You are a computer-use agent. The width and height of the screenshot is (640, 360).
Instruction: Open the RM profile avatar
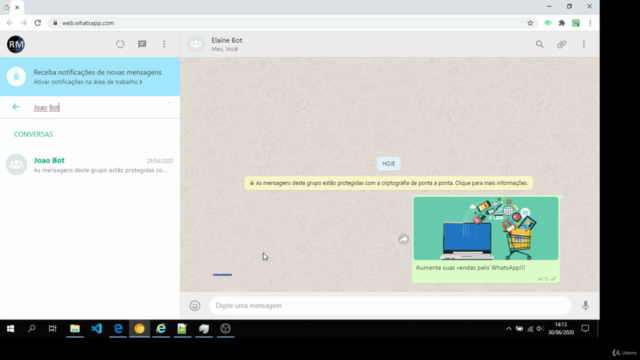pyautogui.click(x=16, y=44)
